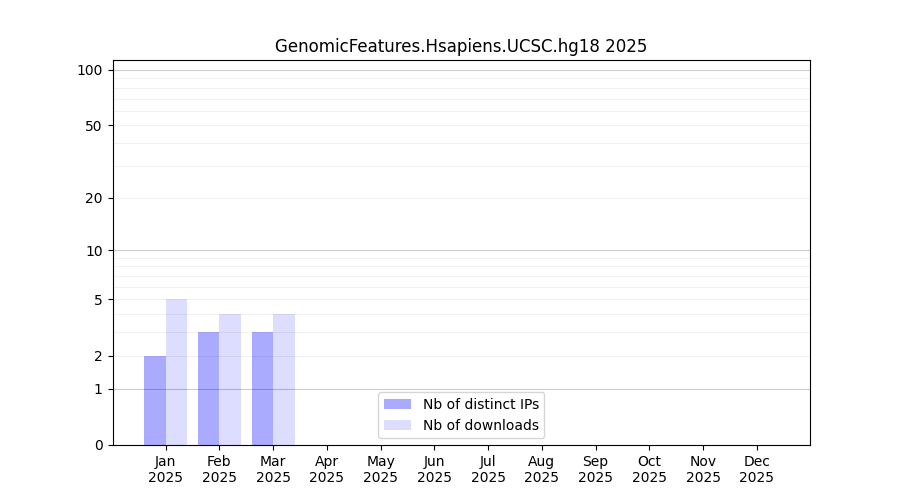Select the Feb 2025 distinct IPs bar

208,388
